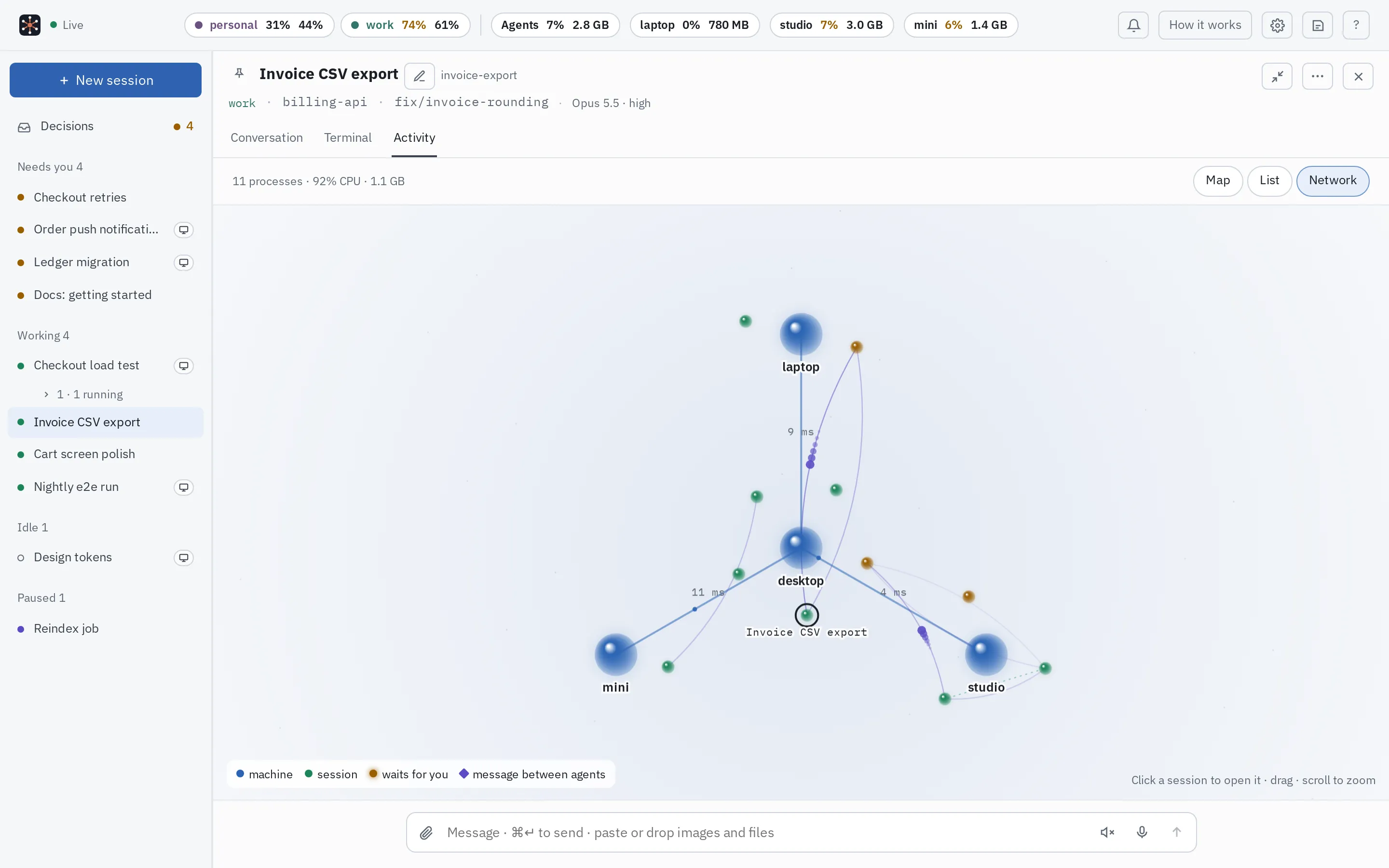
Task: Click the monitor icon beside Ledger migration
Action: pyautogui.click(x=184, y=262)
